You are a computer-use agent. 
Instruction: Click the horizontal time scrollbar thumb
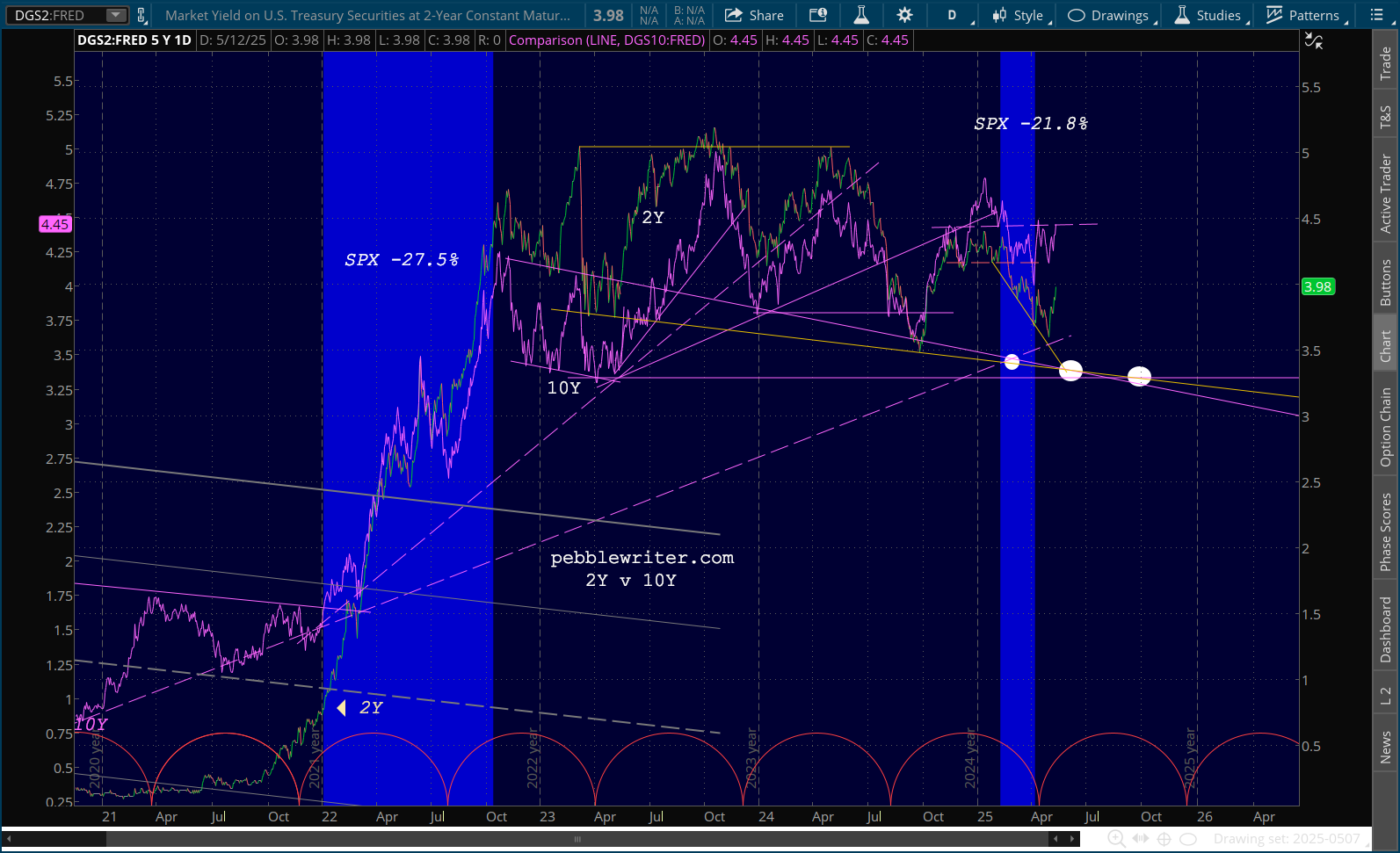(577, 839)
